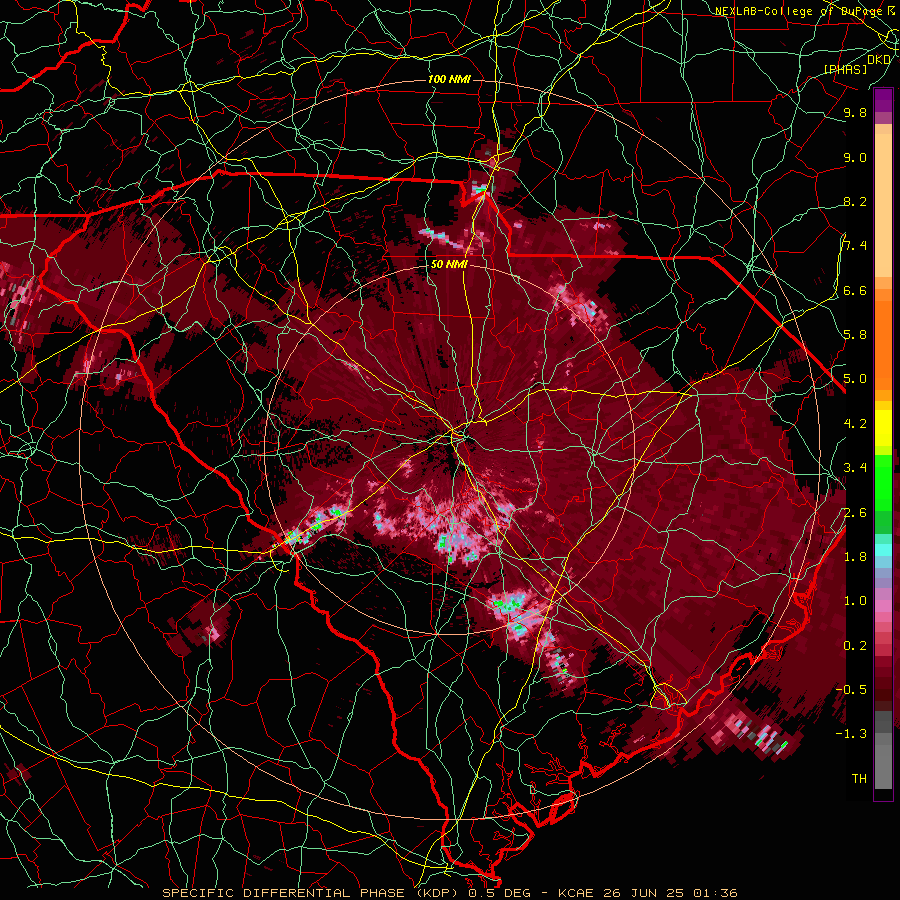Click the DKD unit label above the legend

pyautogui.click(x=879, y=60)
